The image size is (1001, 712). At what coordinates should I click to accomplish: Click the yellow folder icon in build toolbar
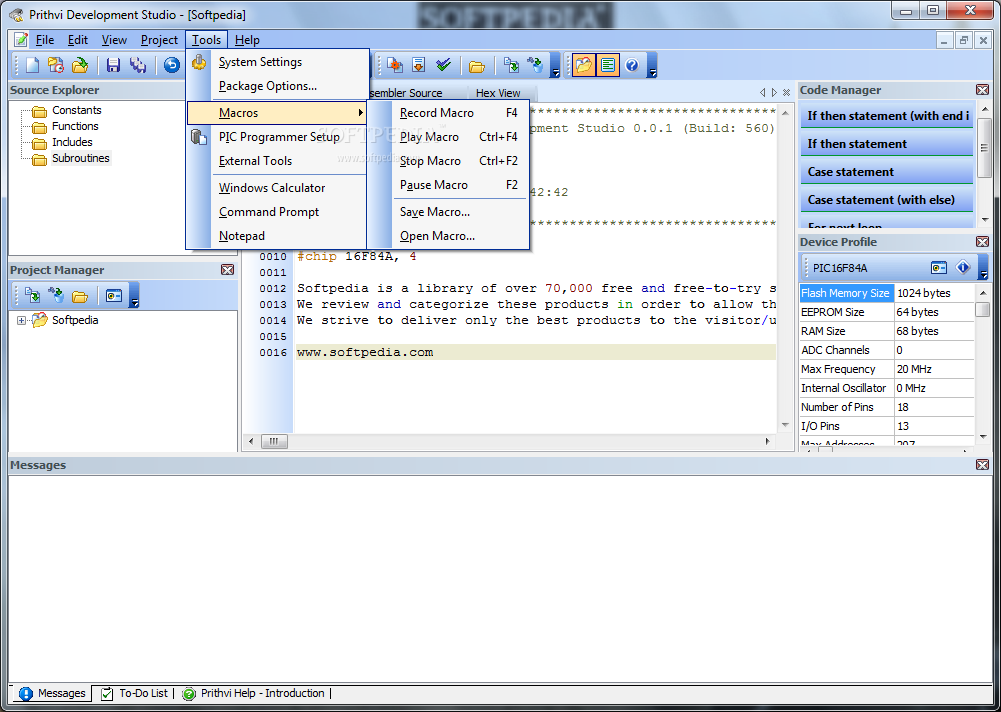(477, 65)
